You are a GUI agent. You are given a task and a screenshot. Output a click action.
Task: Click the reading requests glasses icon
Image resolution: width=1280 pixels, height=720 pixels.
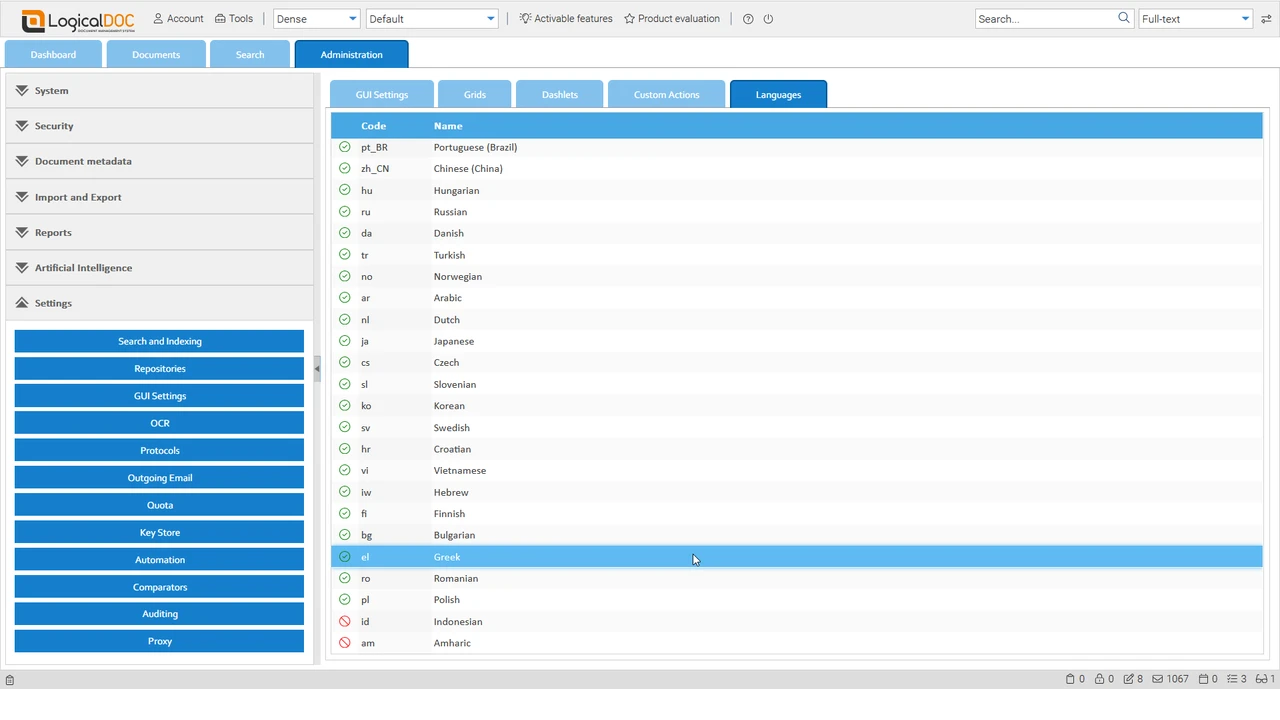coord(1261,679)
